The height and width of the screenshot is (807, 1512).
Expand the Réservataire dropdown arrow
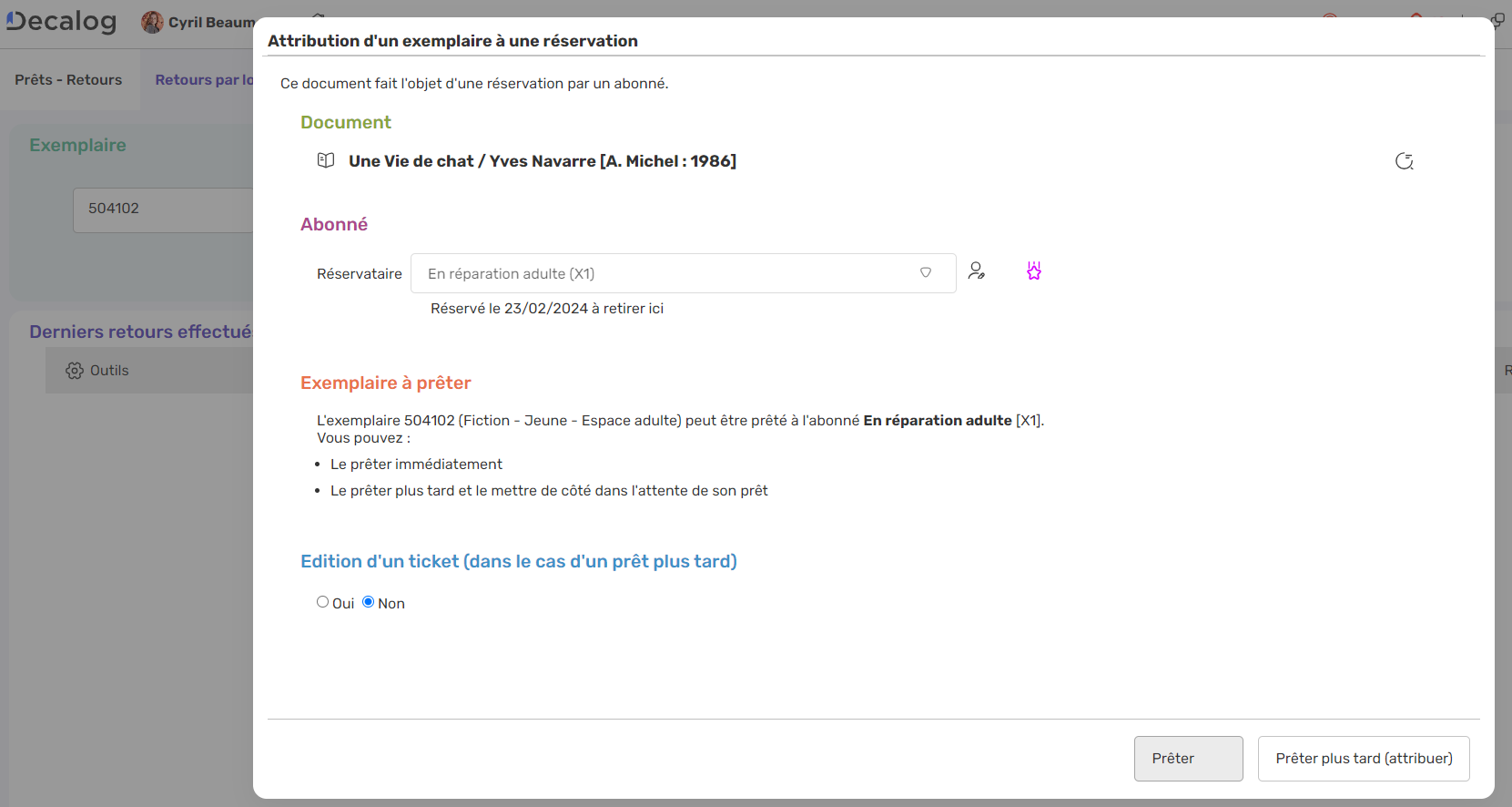pyautogui.click(x=925, y=273)
